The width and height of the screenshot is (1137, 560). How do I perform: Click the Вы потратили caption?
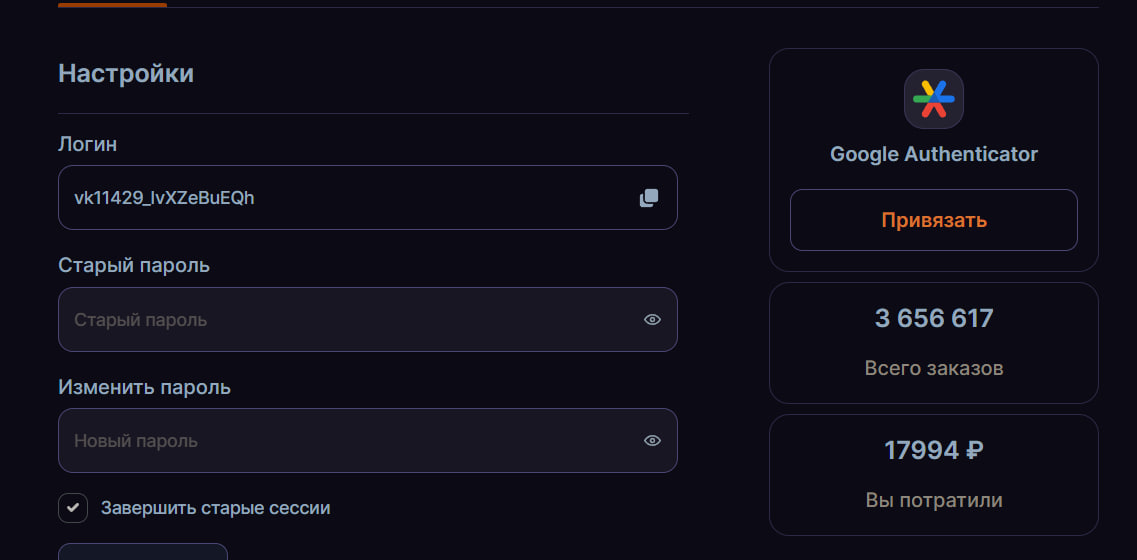click(934, 500)
